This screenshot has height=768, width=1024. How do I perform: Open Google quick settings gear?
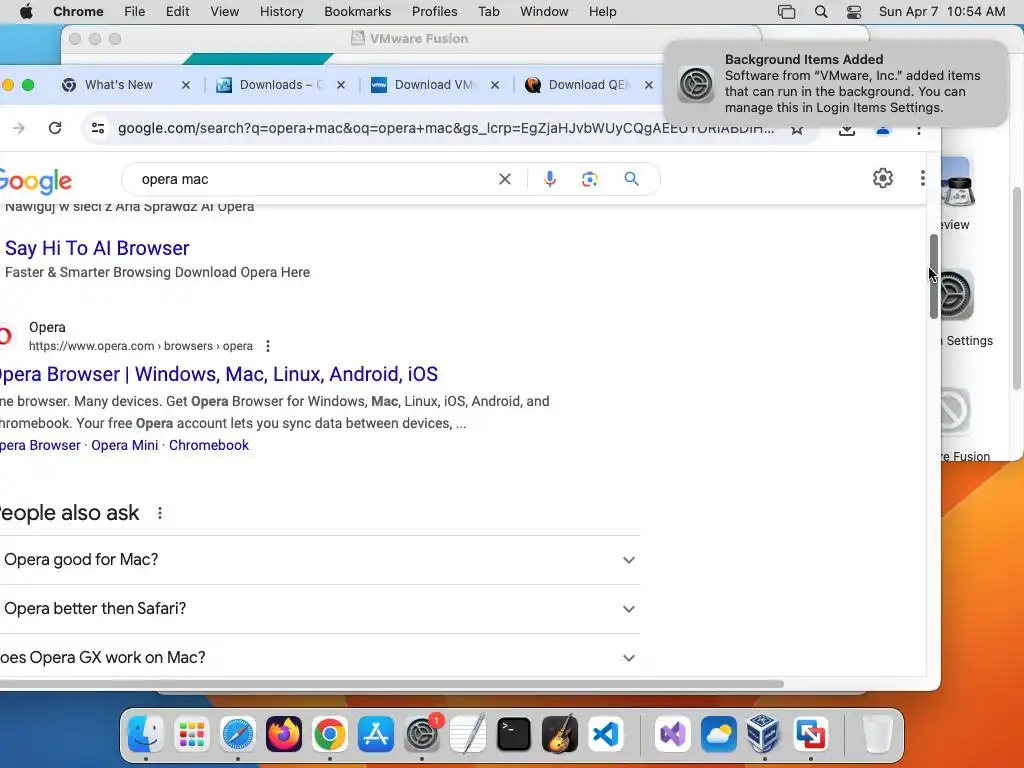point(882,178)
